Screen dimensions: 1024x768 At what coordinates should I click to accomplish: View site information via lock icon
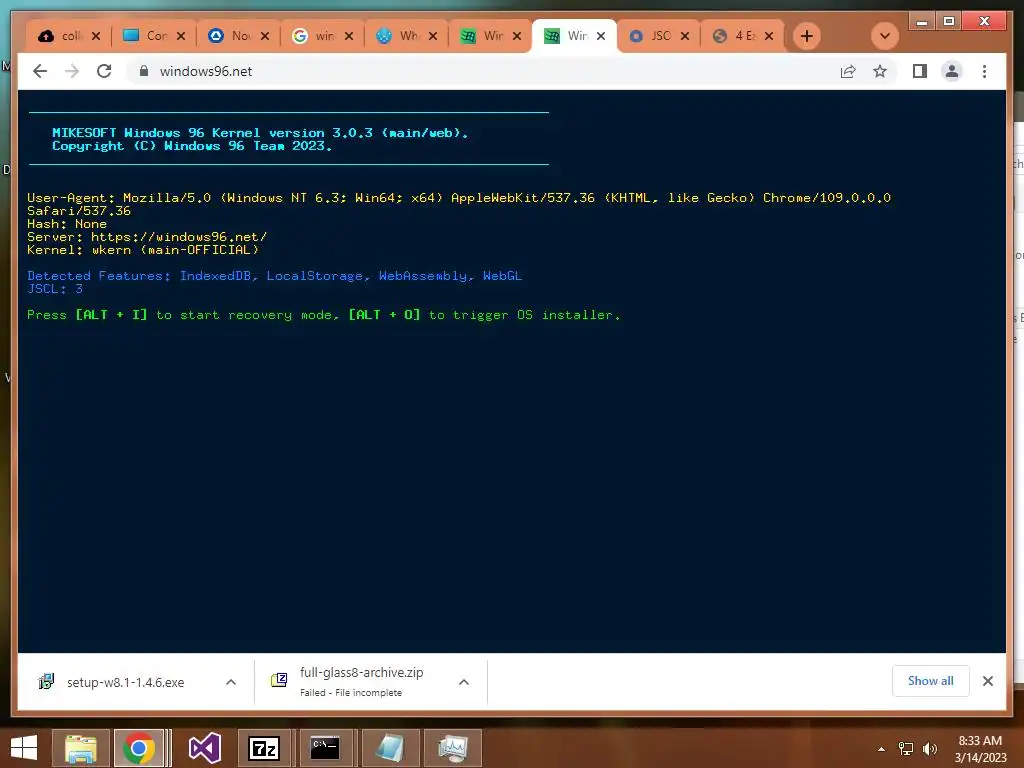tap(144, 71)
